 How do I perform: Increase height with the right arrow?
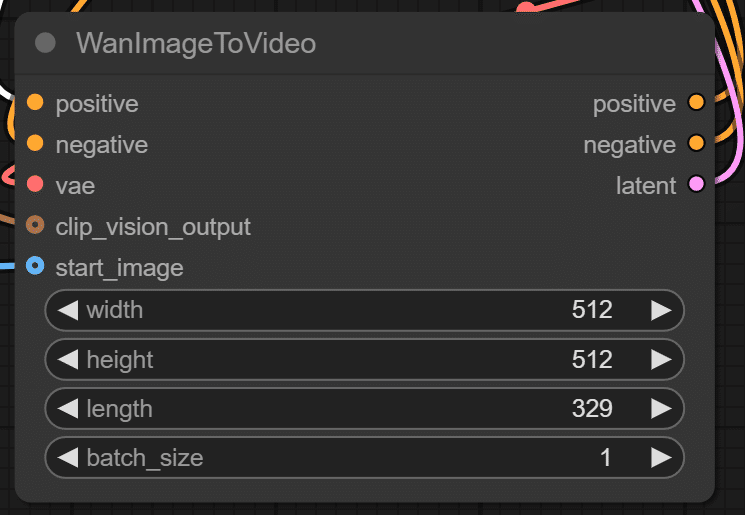[x=661, y=359]
